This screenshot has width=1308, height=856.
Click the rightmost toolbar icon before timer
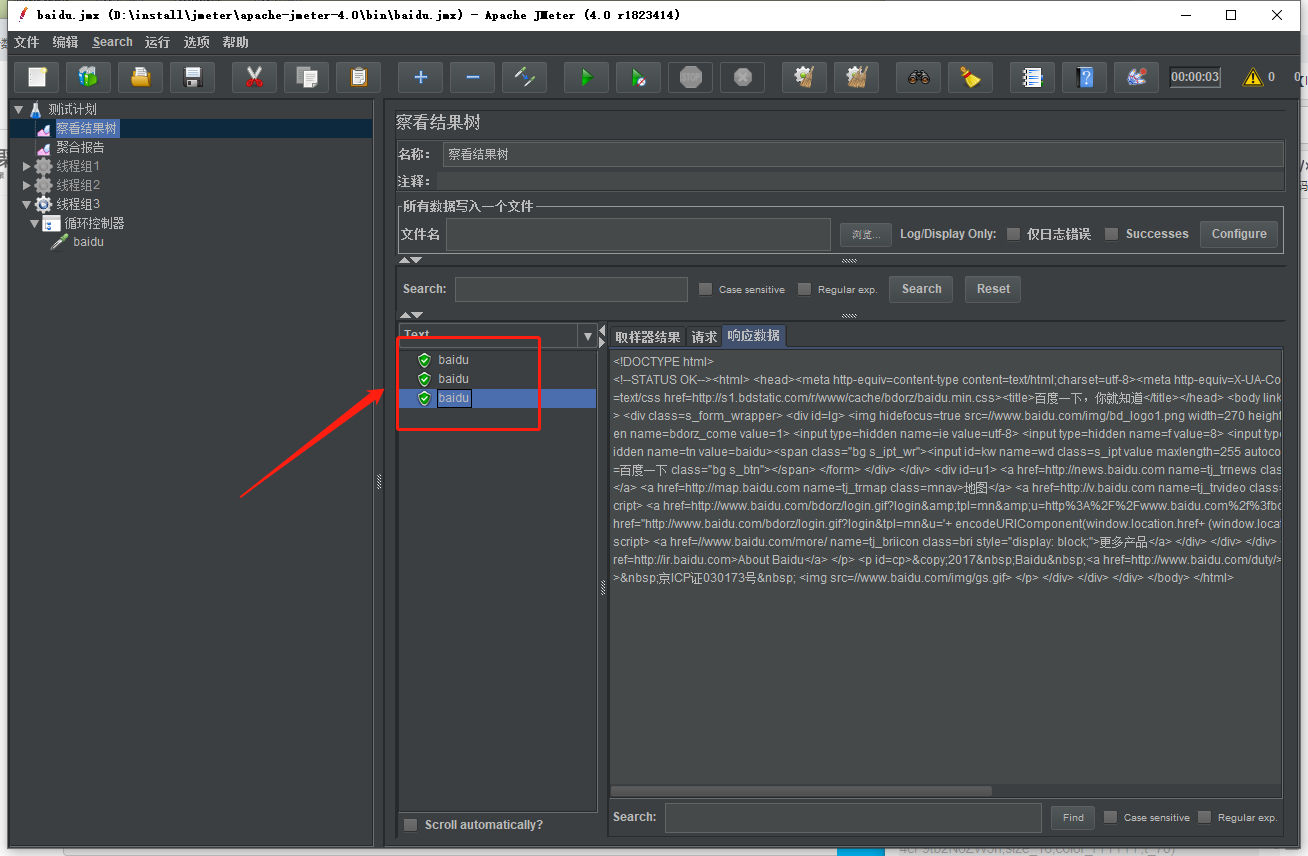[x=1136, y=77]
